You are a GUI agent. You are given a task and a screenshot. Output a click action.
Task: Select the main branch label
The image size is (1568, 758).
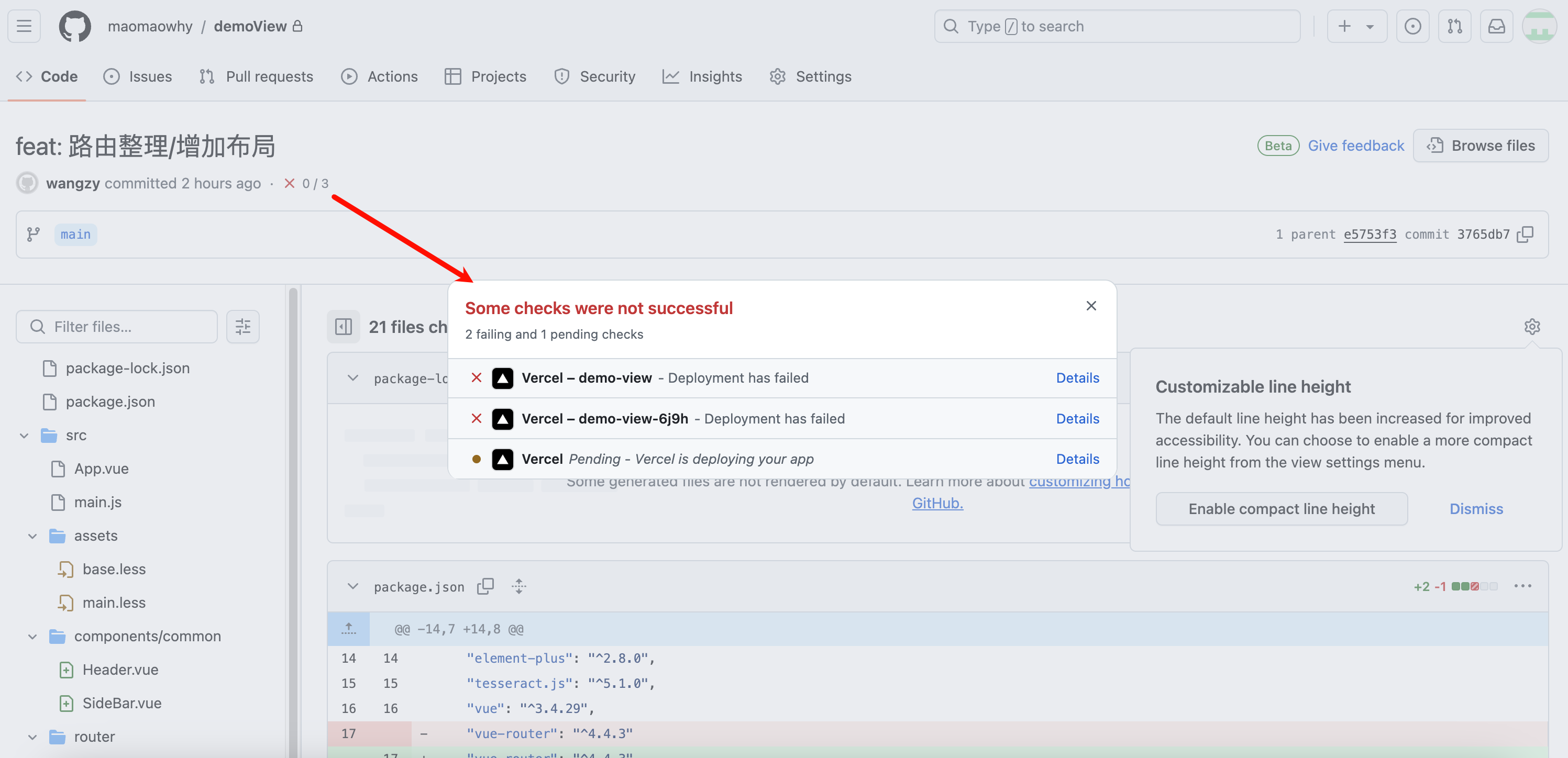75,234
